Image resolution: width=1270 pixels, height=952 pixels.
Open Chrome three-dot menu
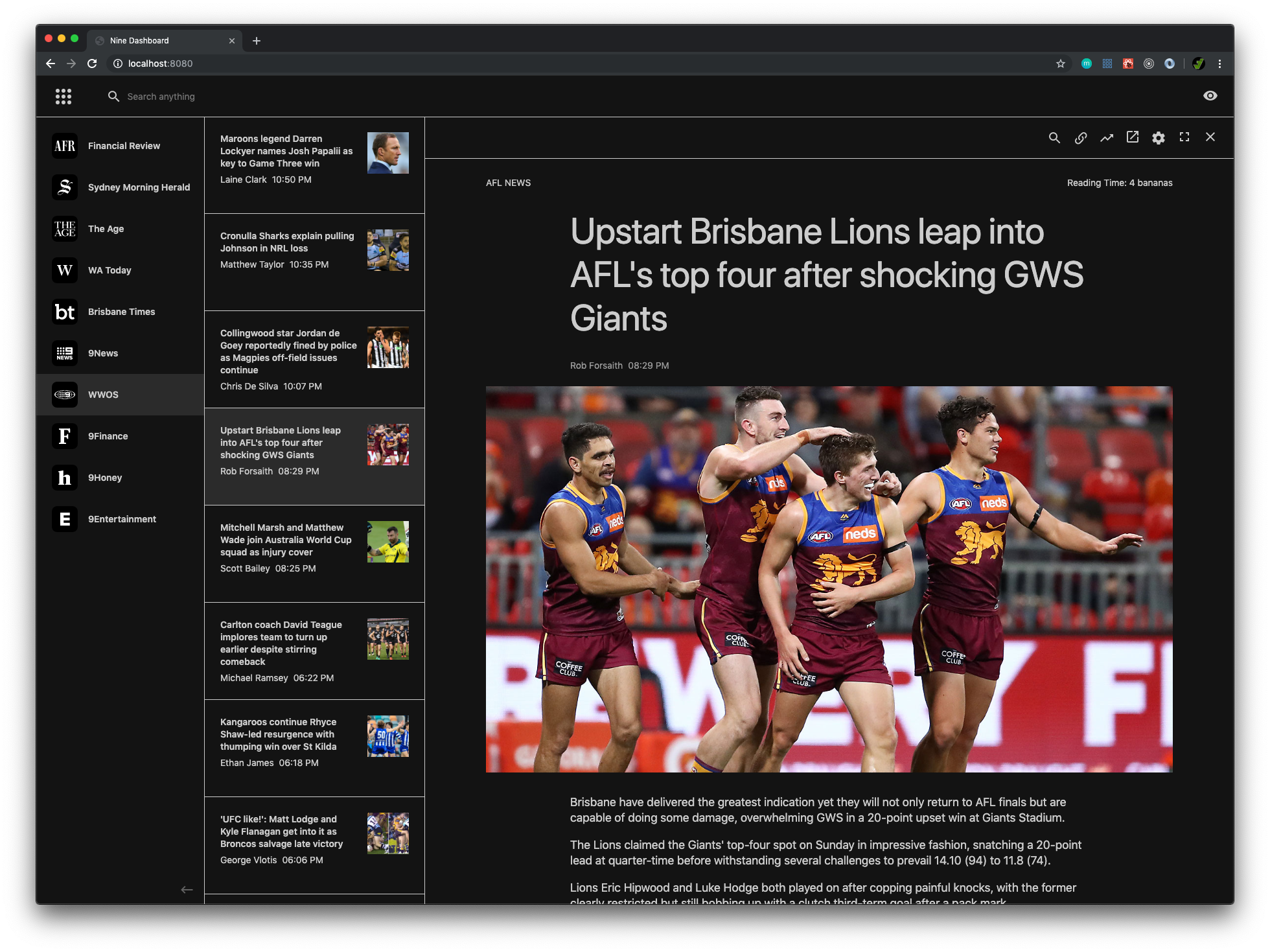(x=1219, y=64)
